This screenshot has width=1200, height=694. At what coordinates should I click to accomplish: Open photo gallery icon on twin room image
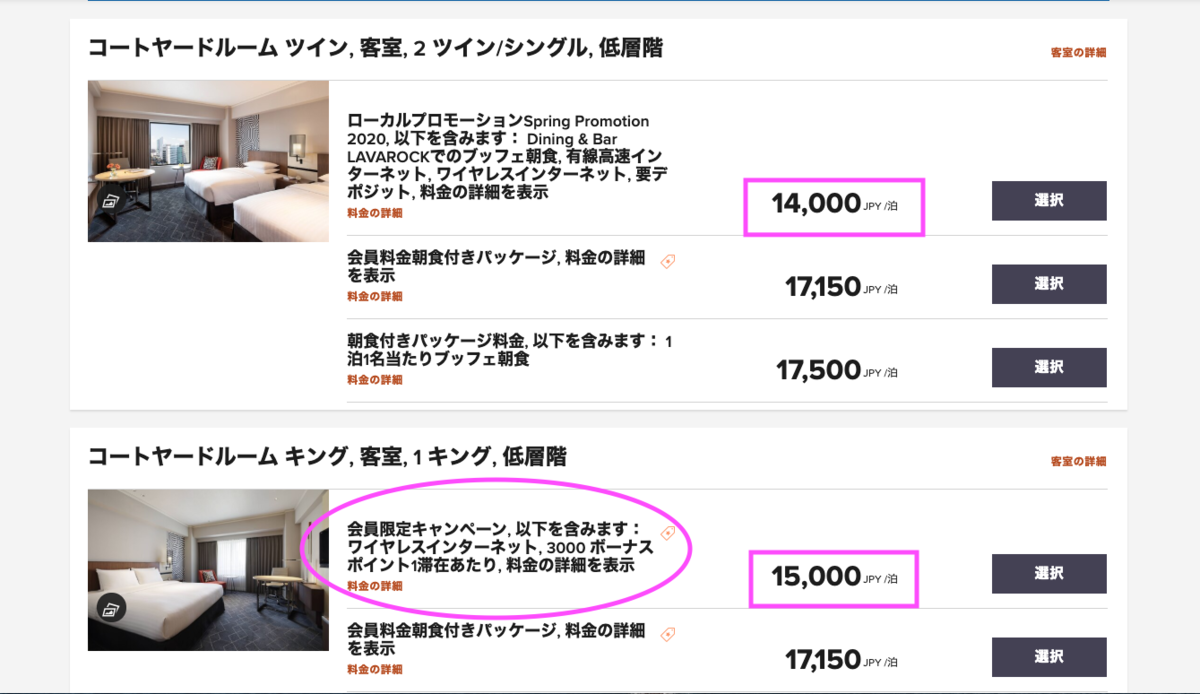tap(111, 200)
